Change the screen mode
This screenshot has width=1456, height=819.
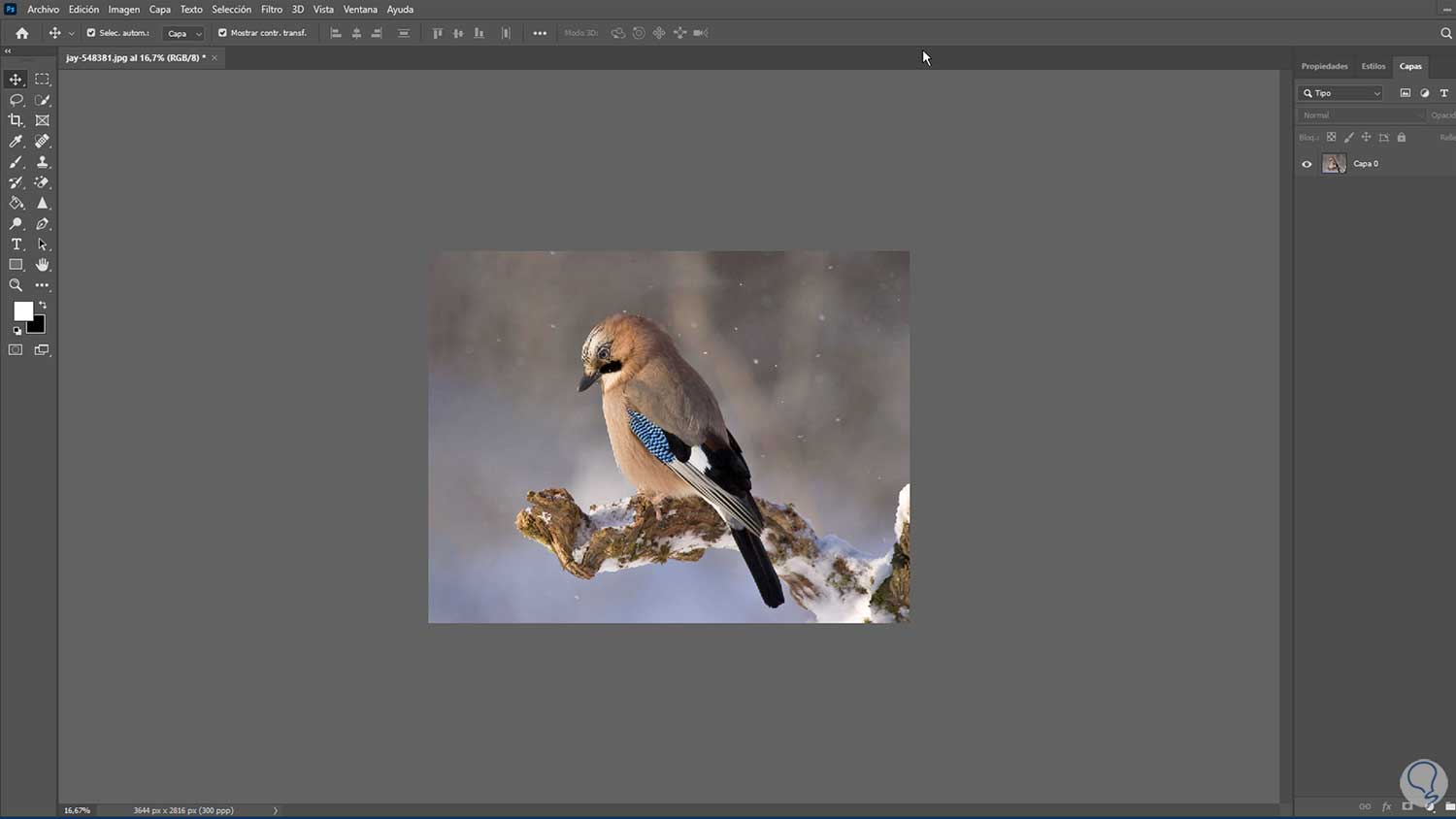tap(42, 350)
